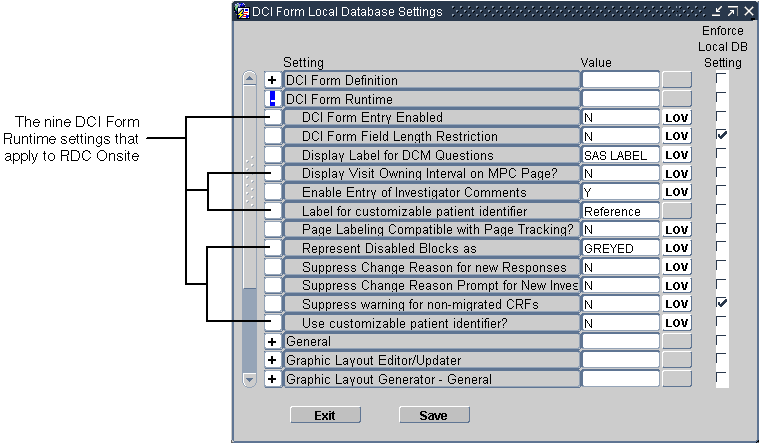Select Use customizable patient identifier row
The width and height of the screenshot is (760, 443).
pos(431,323)
